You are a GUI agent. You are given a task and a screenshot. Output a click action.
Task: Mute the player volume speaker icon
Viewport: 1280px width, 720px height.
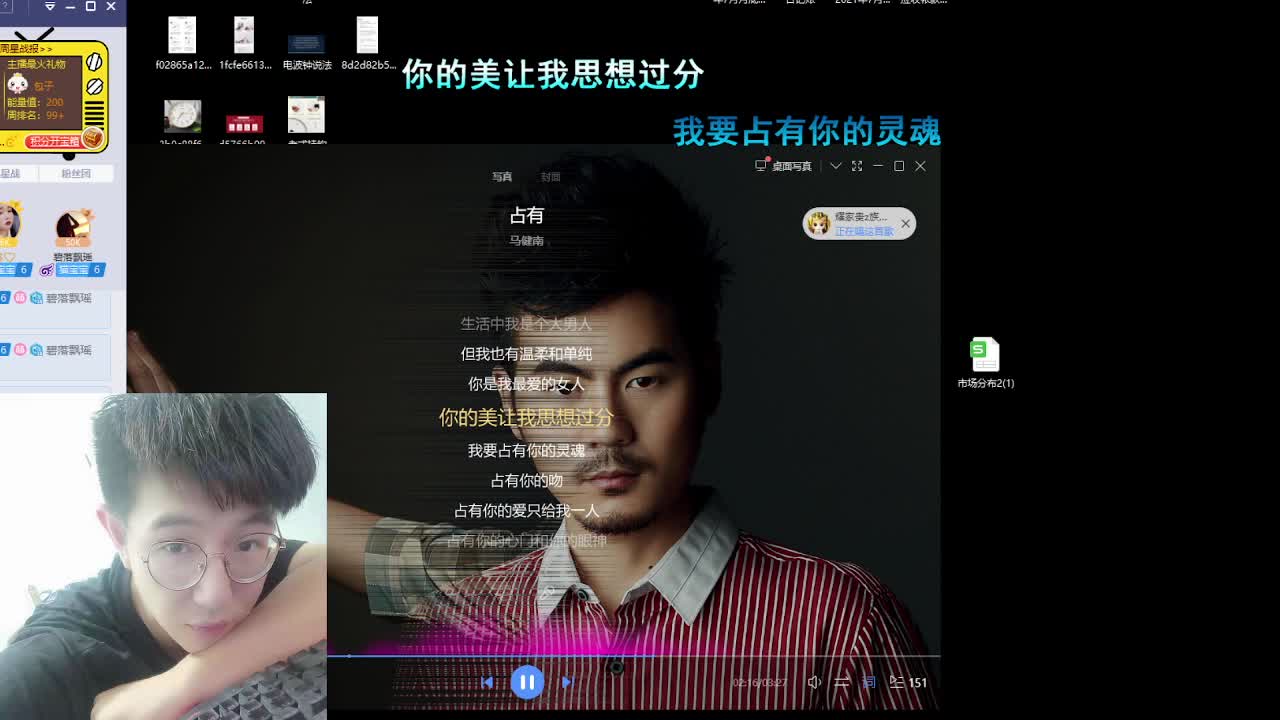(814, 682)
